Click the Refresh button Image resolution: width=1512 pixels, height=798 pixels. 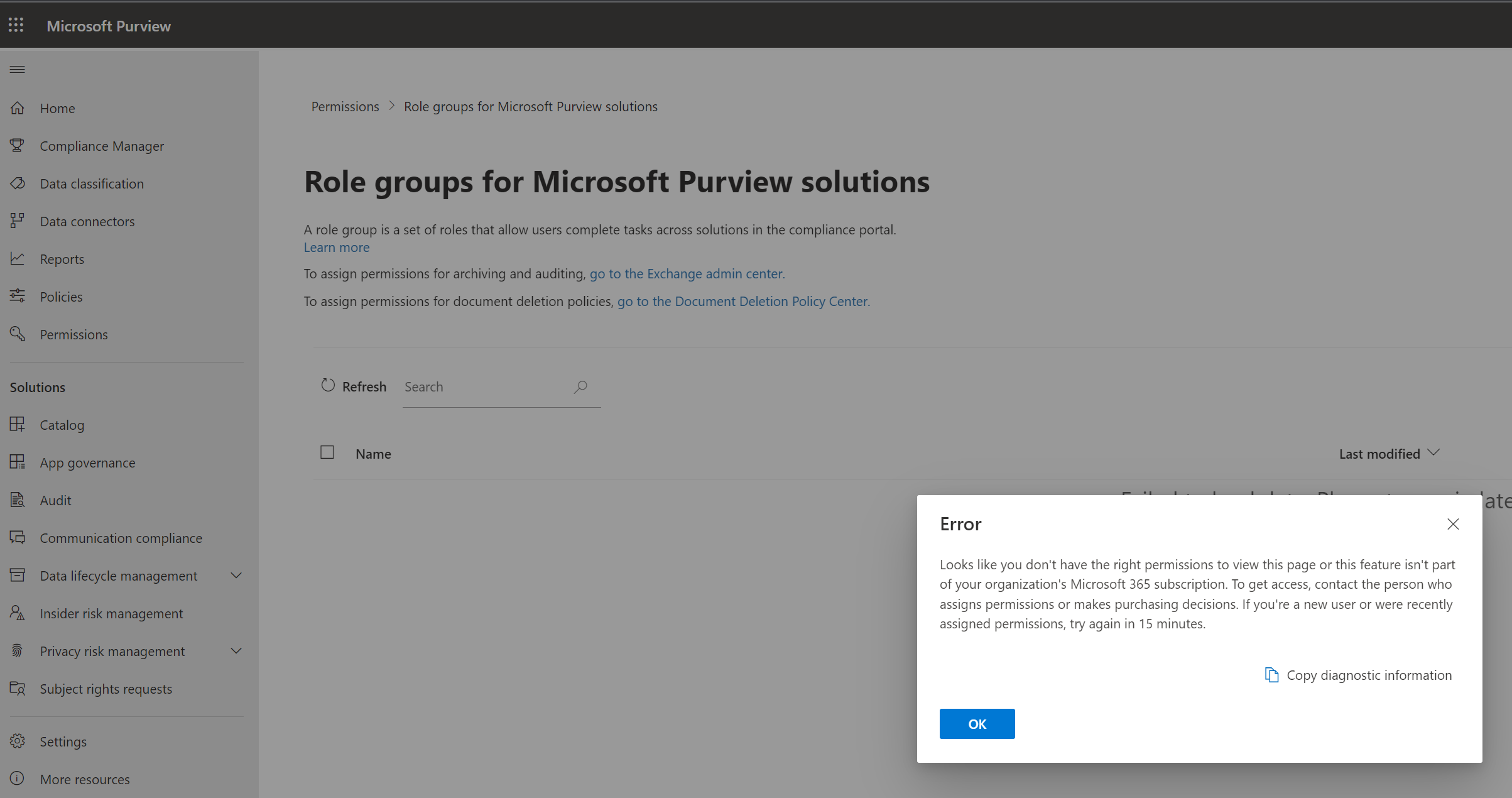pos(354,386)
